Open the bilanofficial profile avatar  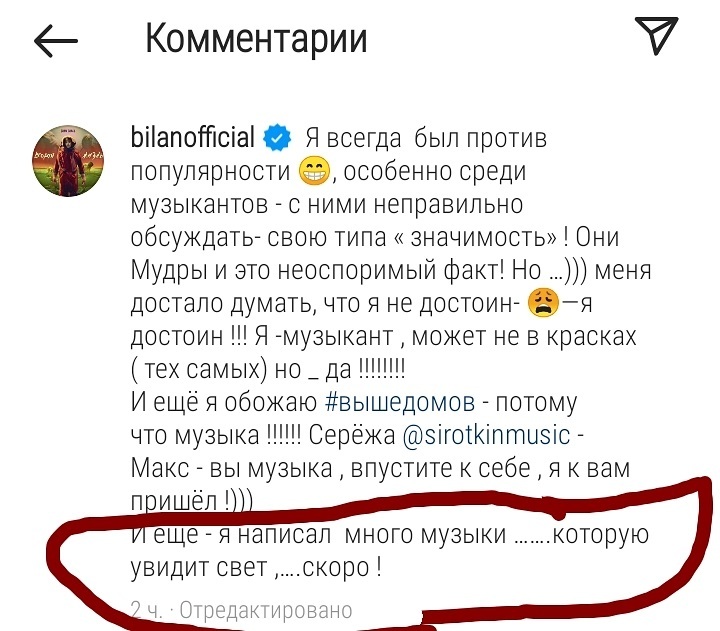[68, 161]
